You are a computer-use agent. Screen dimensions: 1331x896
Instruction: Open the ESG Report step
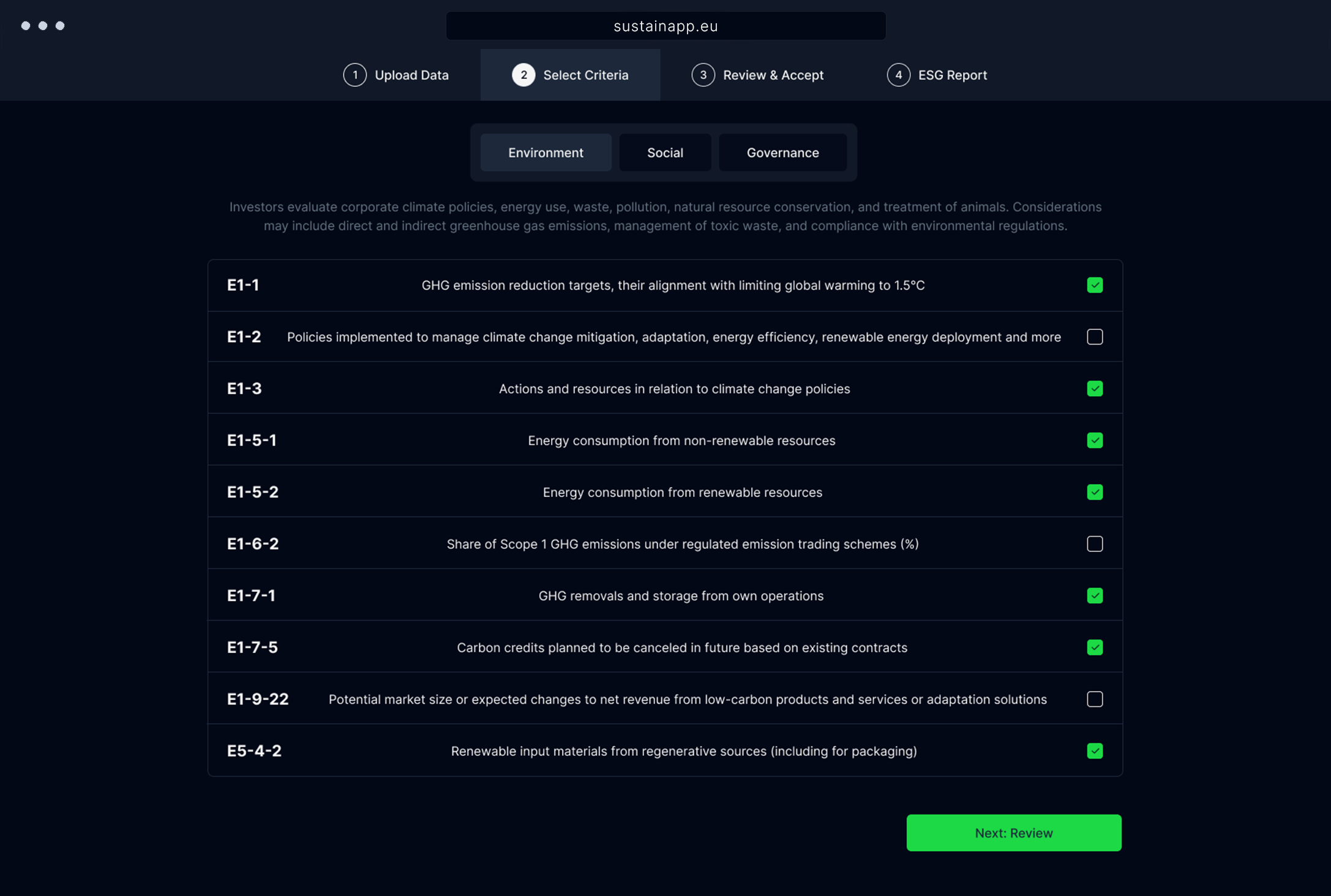click(952, 75)
